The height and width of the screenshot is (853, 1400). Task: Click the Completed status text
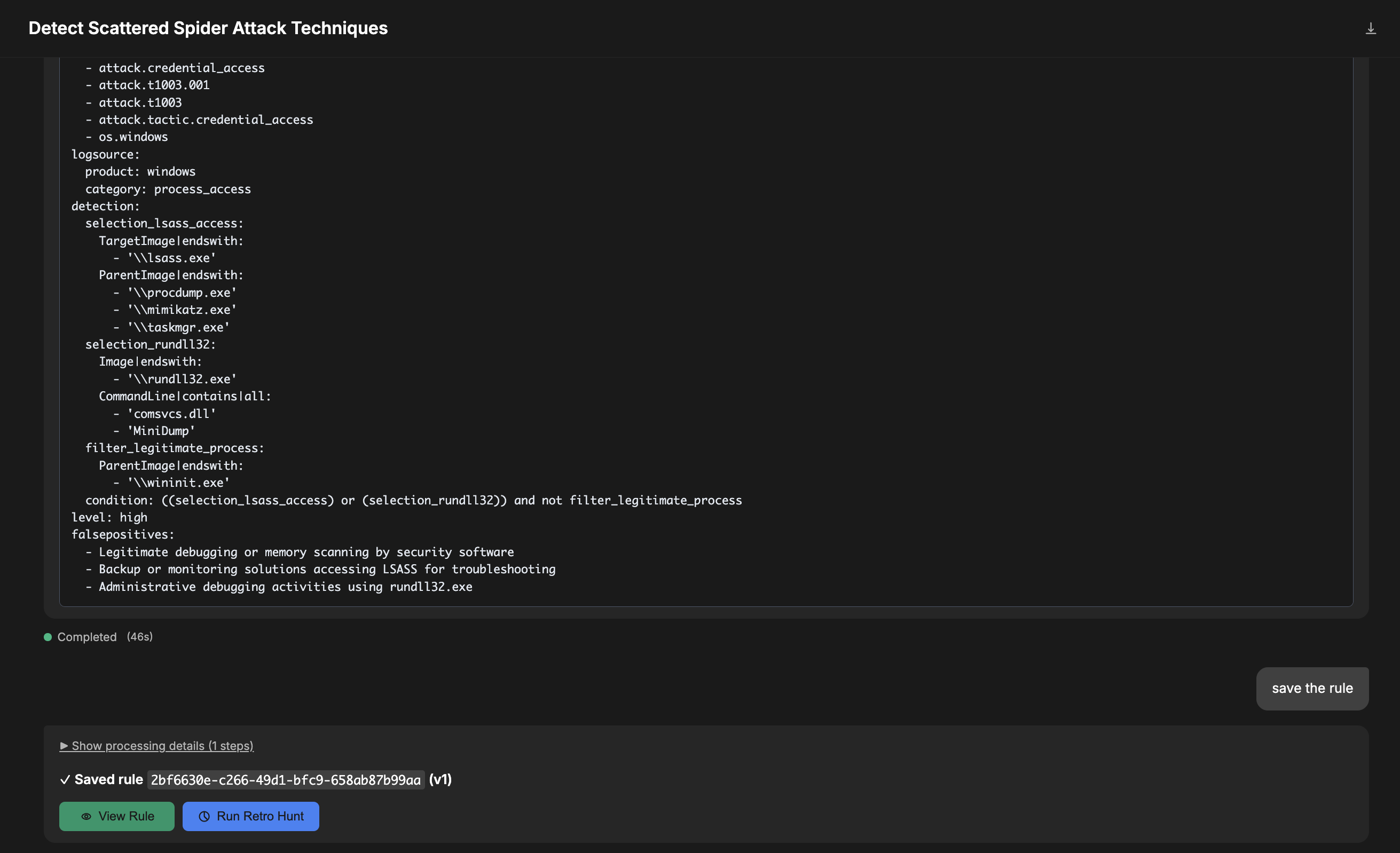point(87,637)
